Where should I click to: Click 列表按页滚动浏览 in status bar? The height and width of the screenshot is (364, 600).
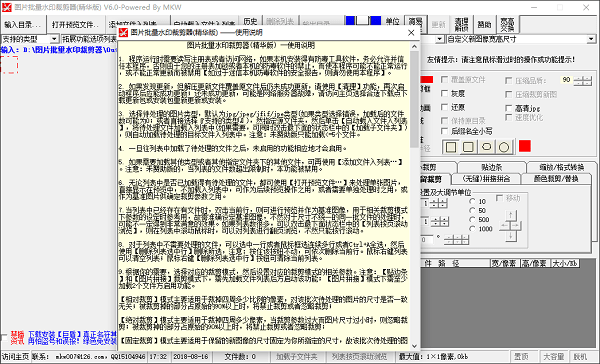coord(359,357)
